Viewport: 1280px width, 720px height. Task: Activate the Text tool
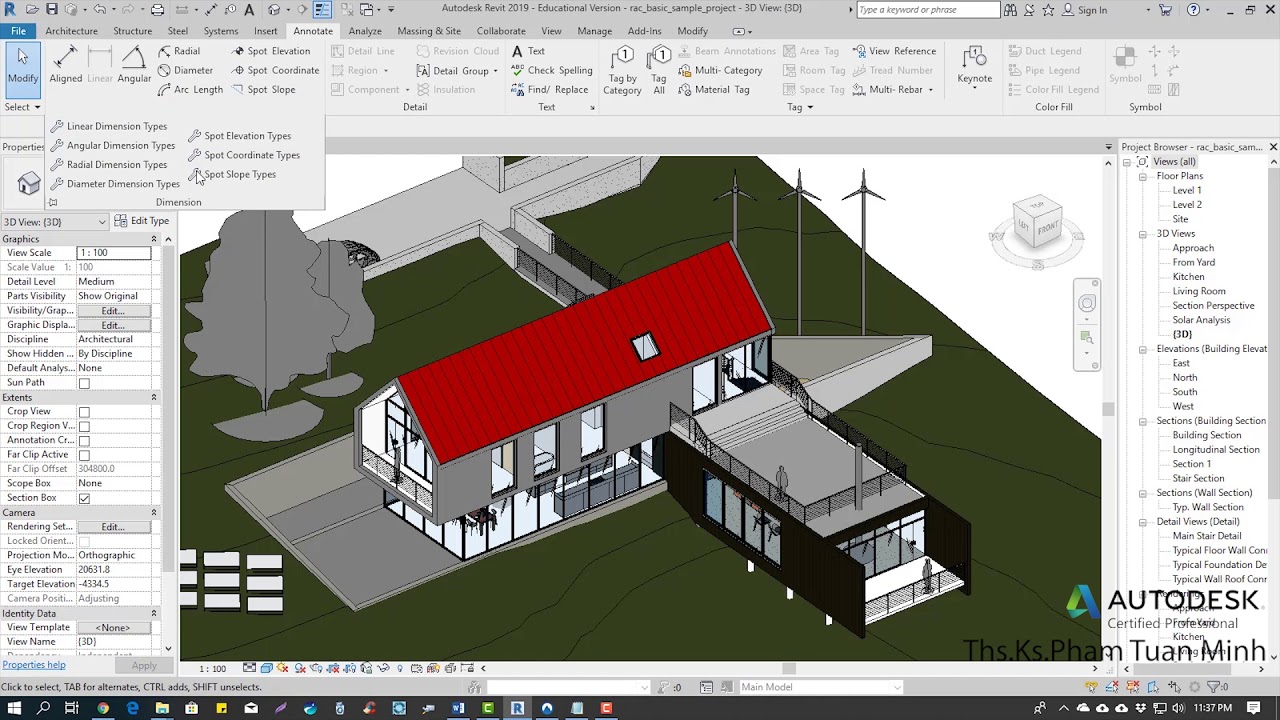[528, 51]
